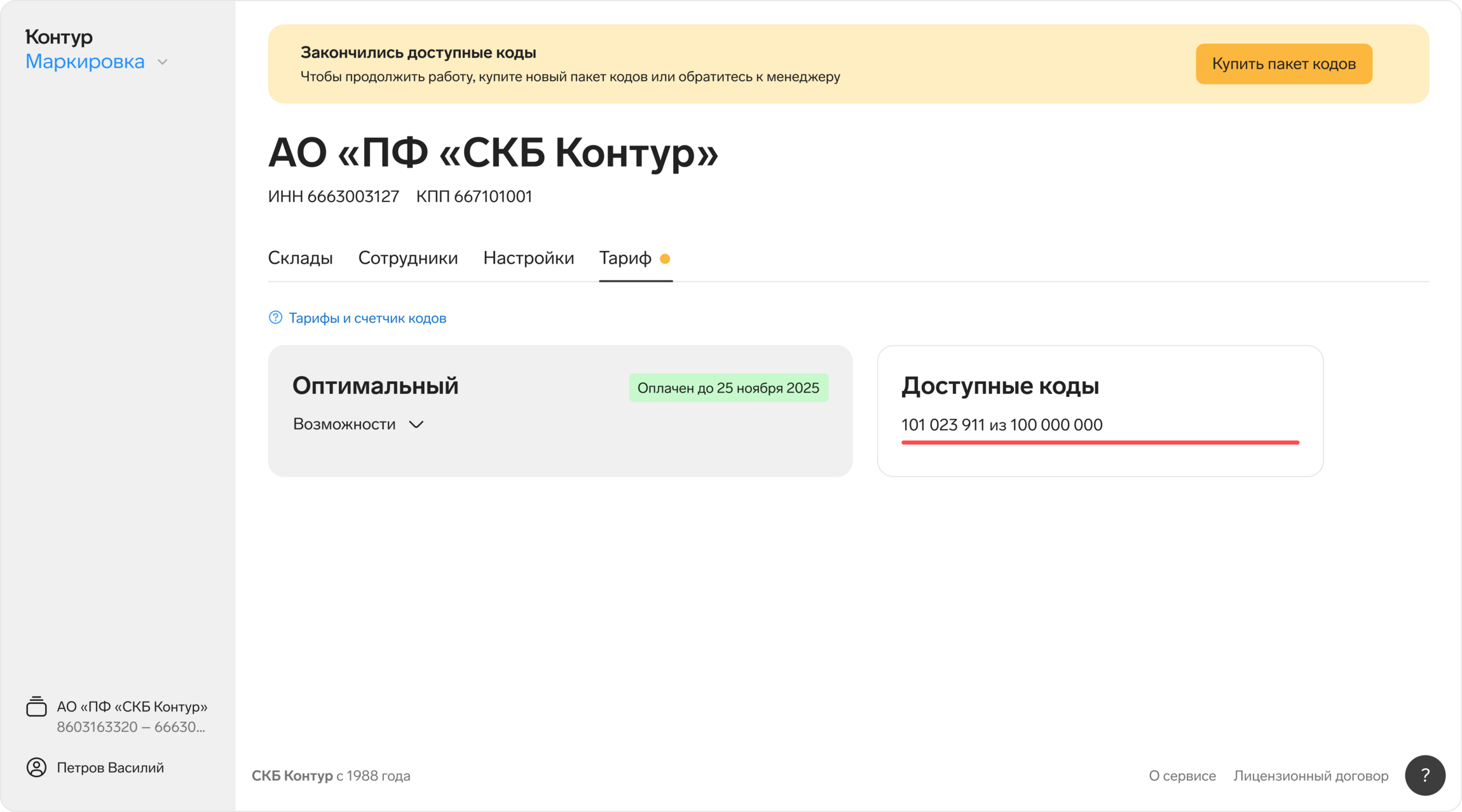Screen dimensions: 1462x812
Task: Open Петров Василий user menu
Action: 110,768
